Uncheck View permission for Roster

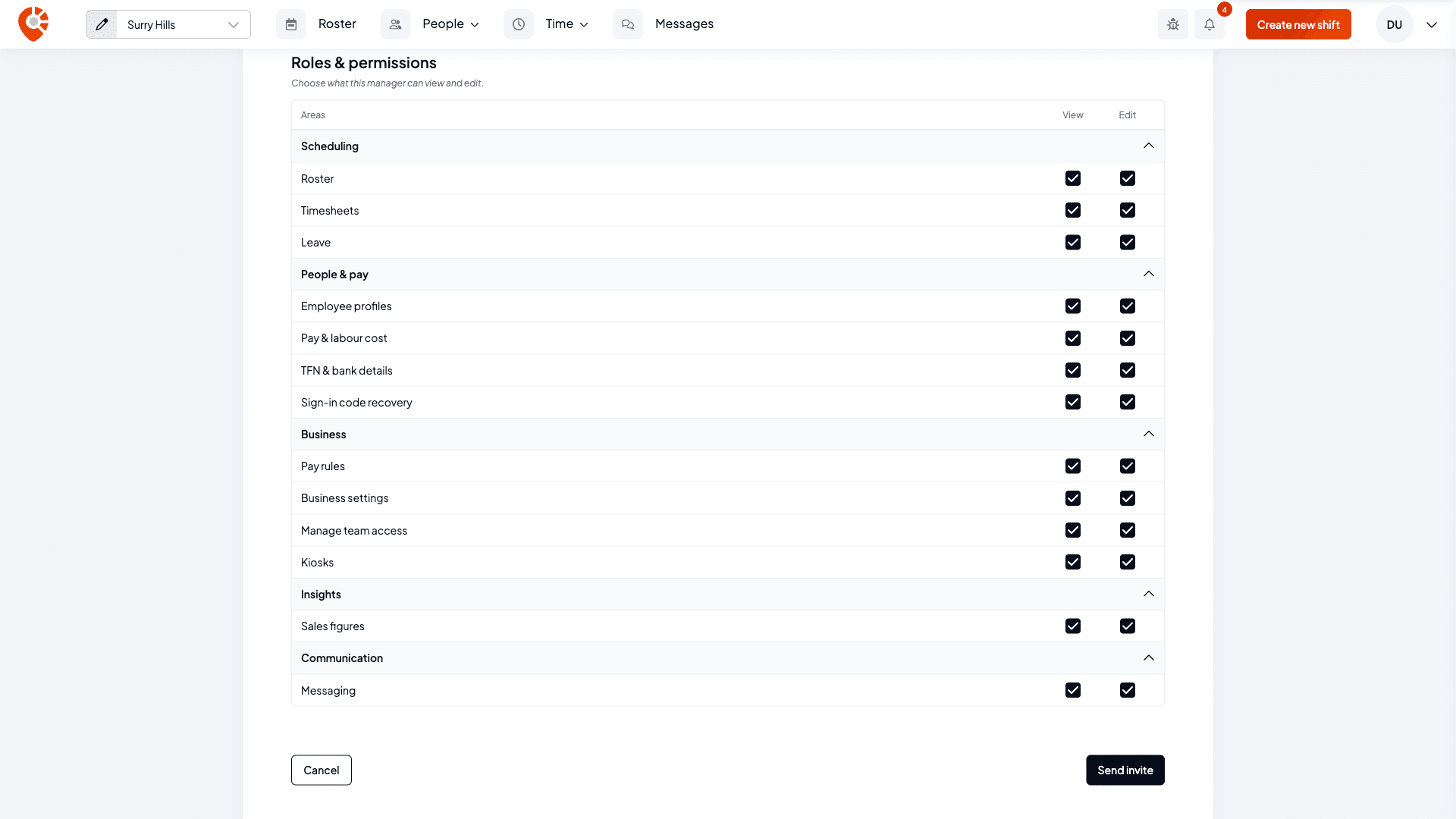[1073, 178]
